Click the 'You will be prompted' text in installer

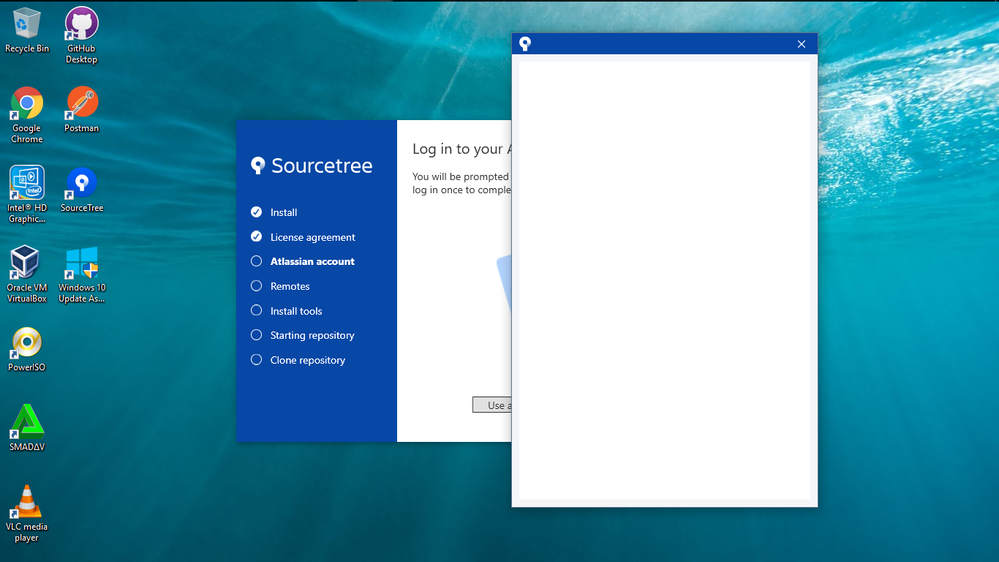pos(460,177)
